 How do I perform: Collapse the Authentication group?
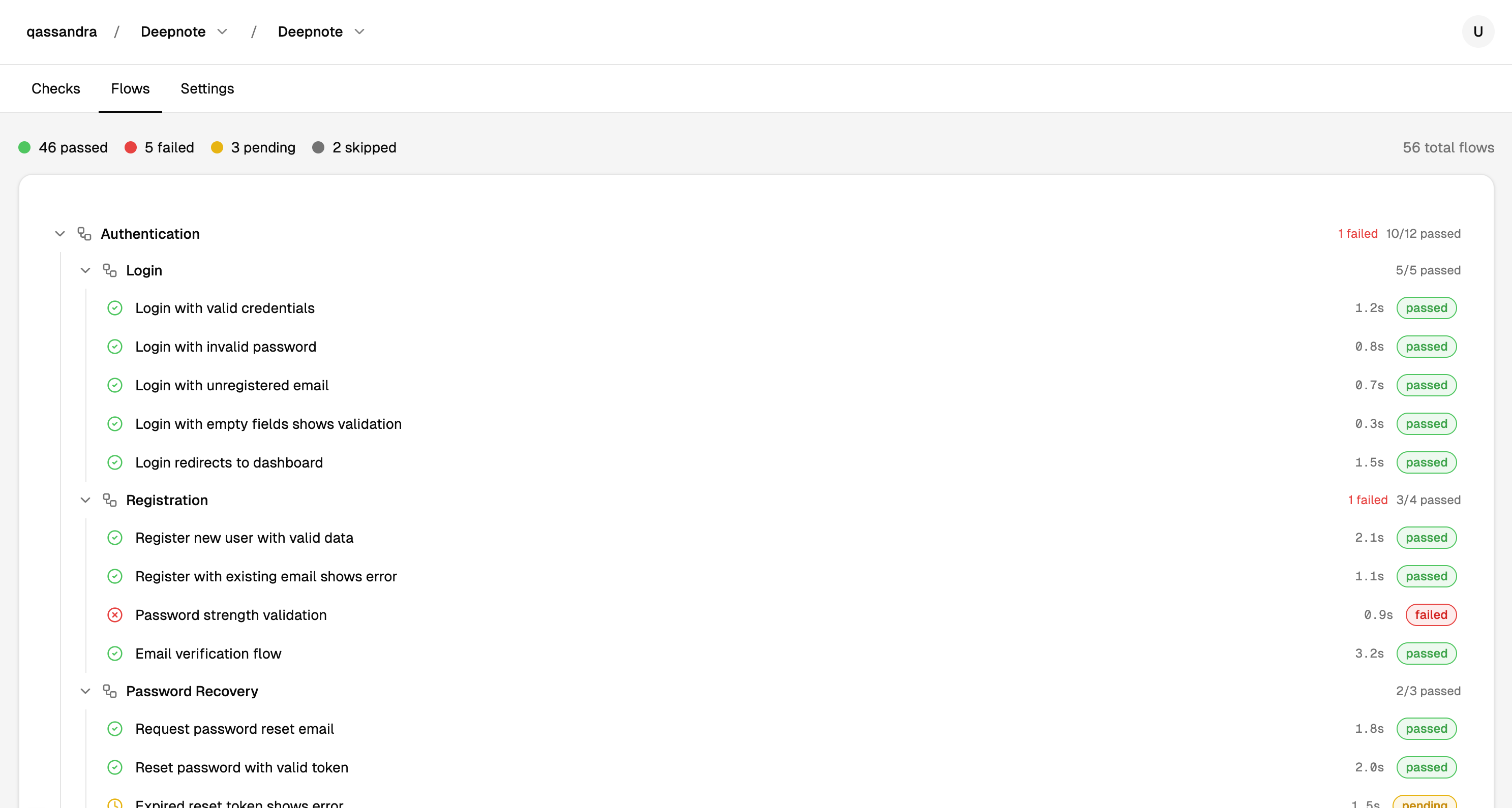[x=60, y=233]
